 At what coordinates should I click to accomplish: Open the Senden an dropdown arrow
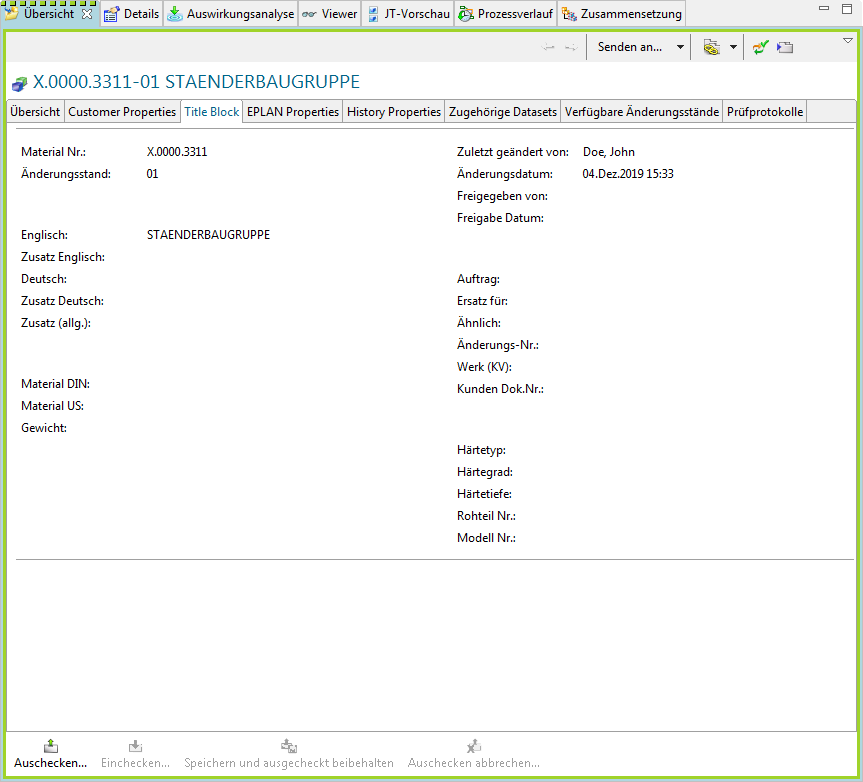(680, 47)
